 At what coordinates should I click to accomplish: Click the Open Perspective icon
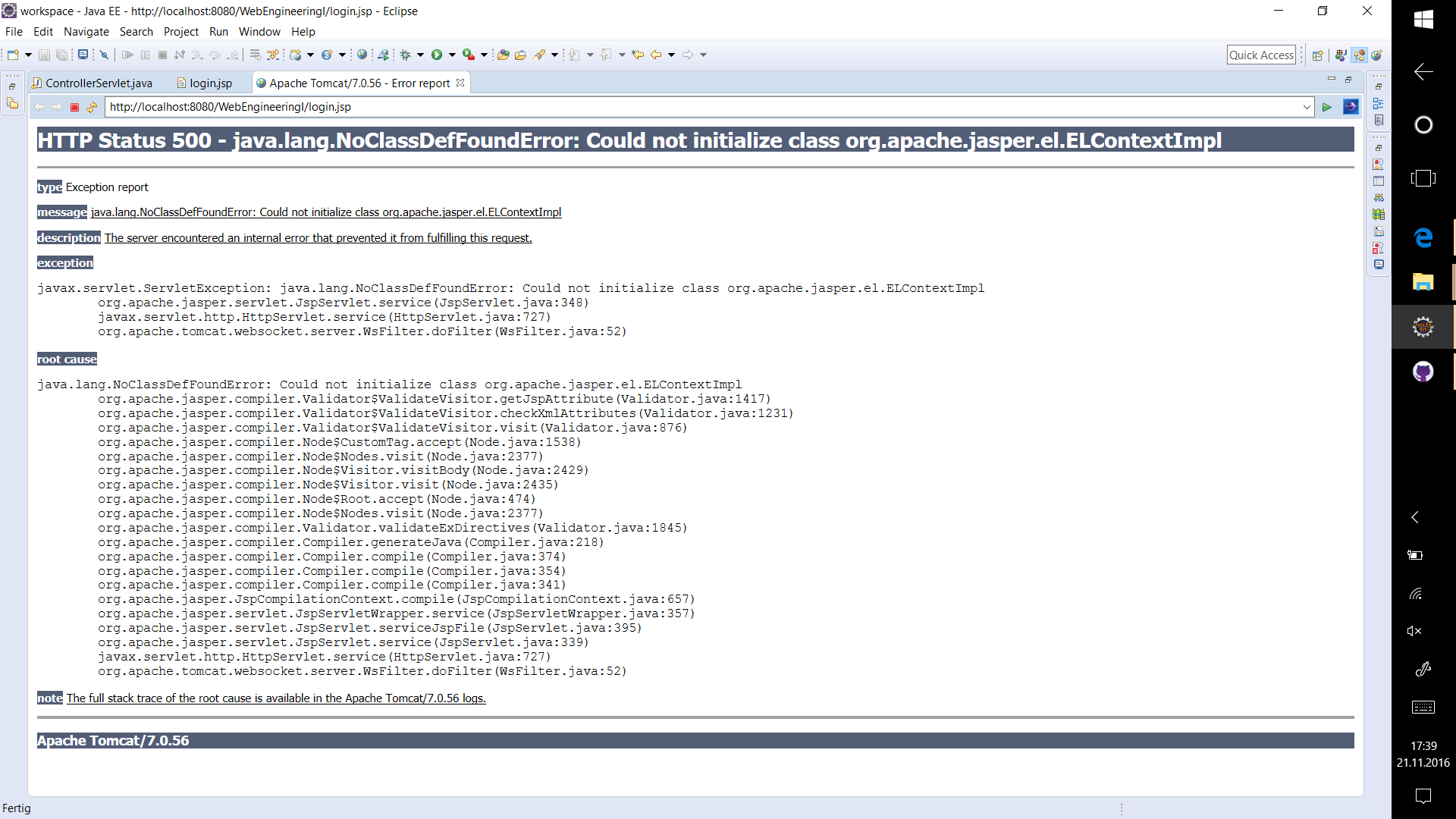pyautogui.click(x=1318, y=55)
